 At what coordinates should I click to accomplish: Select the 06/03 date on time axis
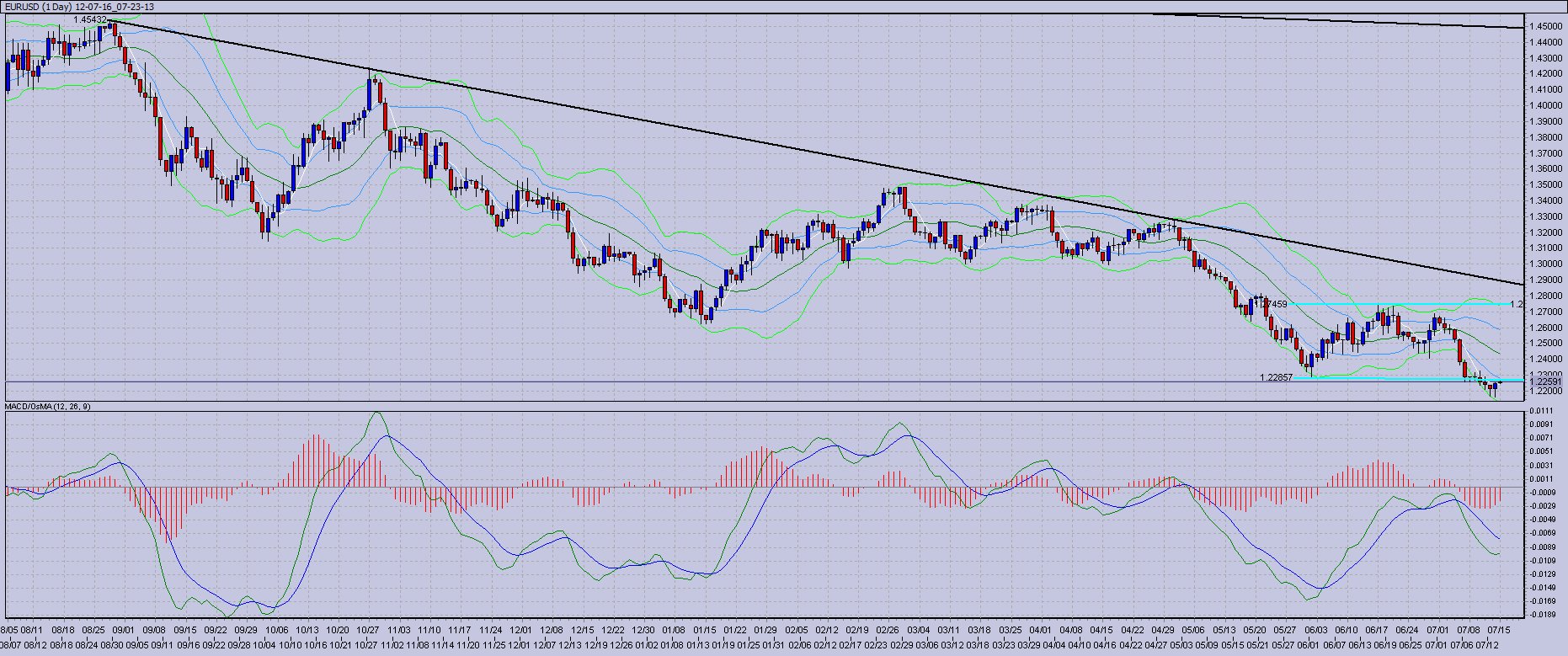pyautogui.click(x=1316, y=630)
